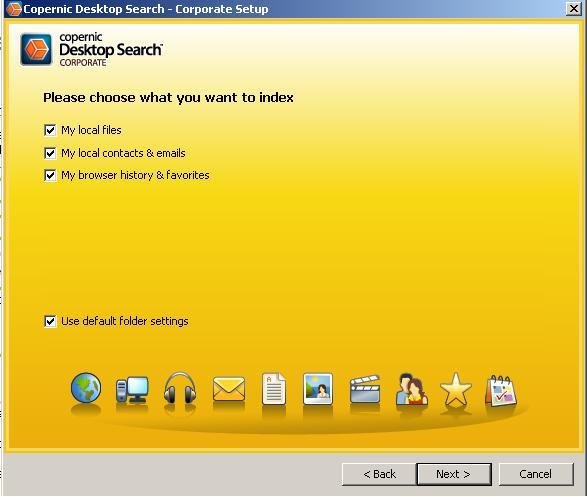Click the envelope email icon
Screen dimensions: 587x497
coord(229,389)
